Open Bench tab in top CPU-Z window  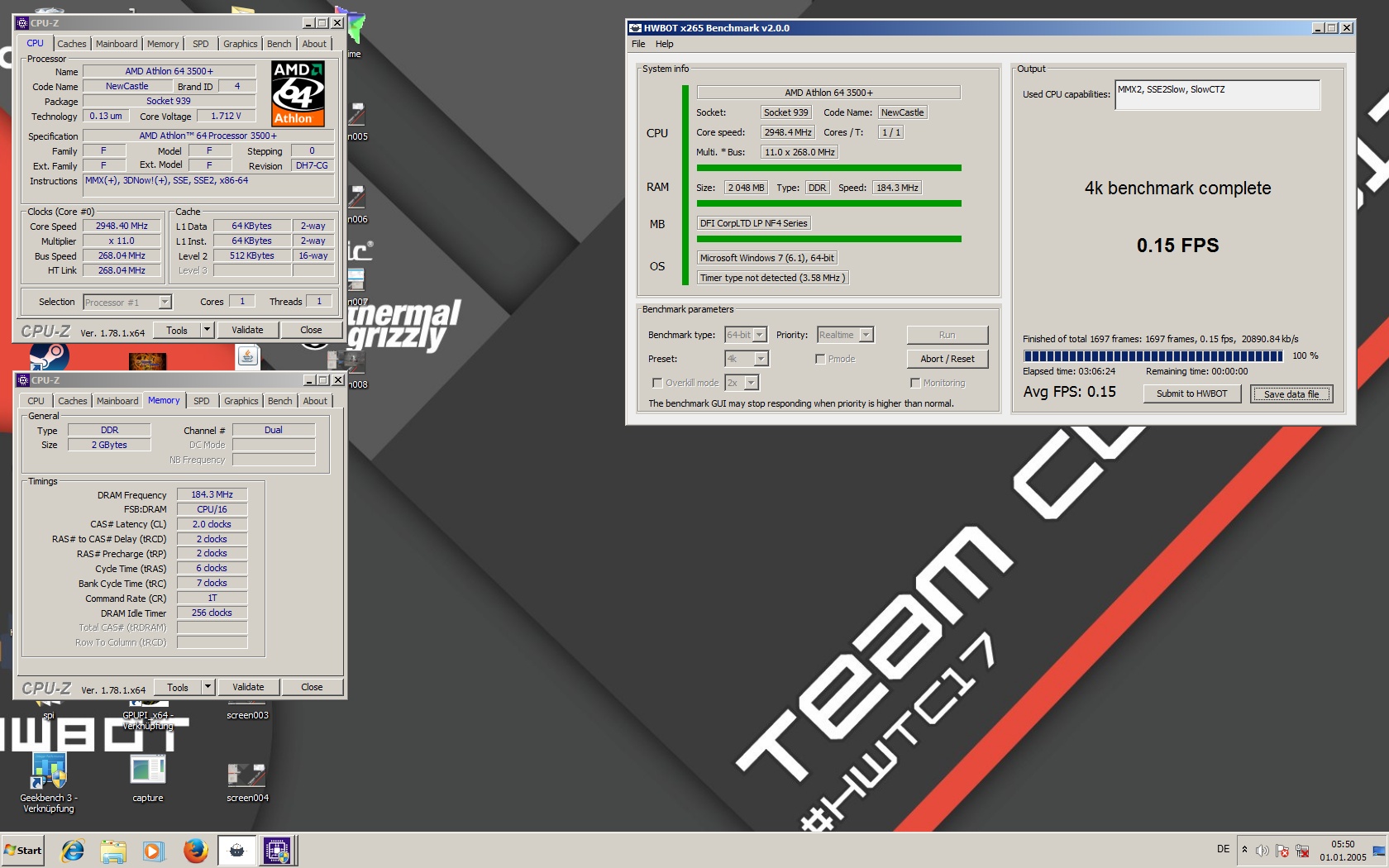pos(279,44)
